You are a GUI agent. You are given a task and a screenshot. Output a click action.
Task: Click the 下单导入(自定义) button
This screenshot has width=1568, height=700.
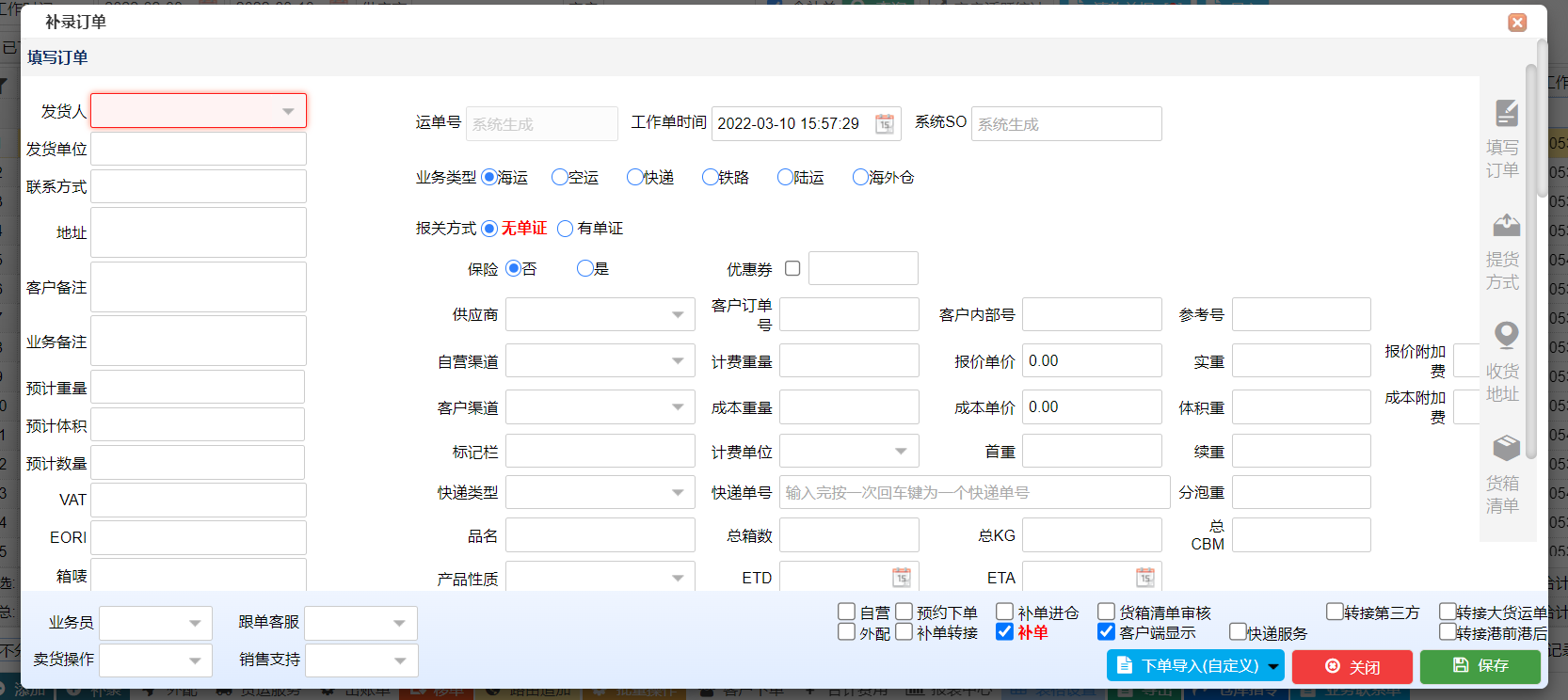(1195, 666)
